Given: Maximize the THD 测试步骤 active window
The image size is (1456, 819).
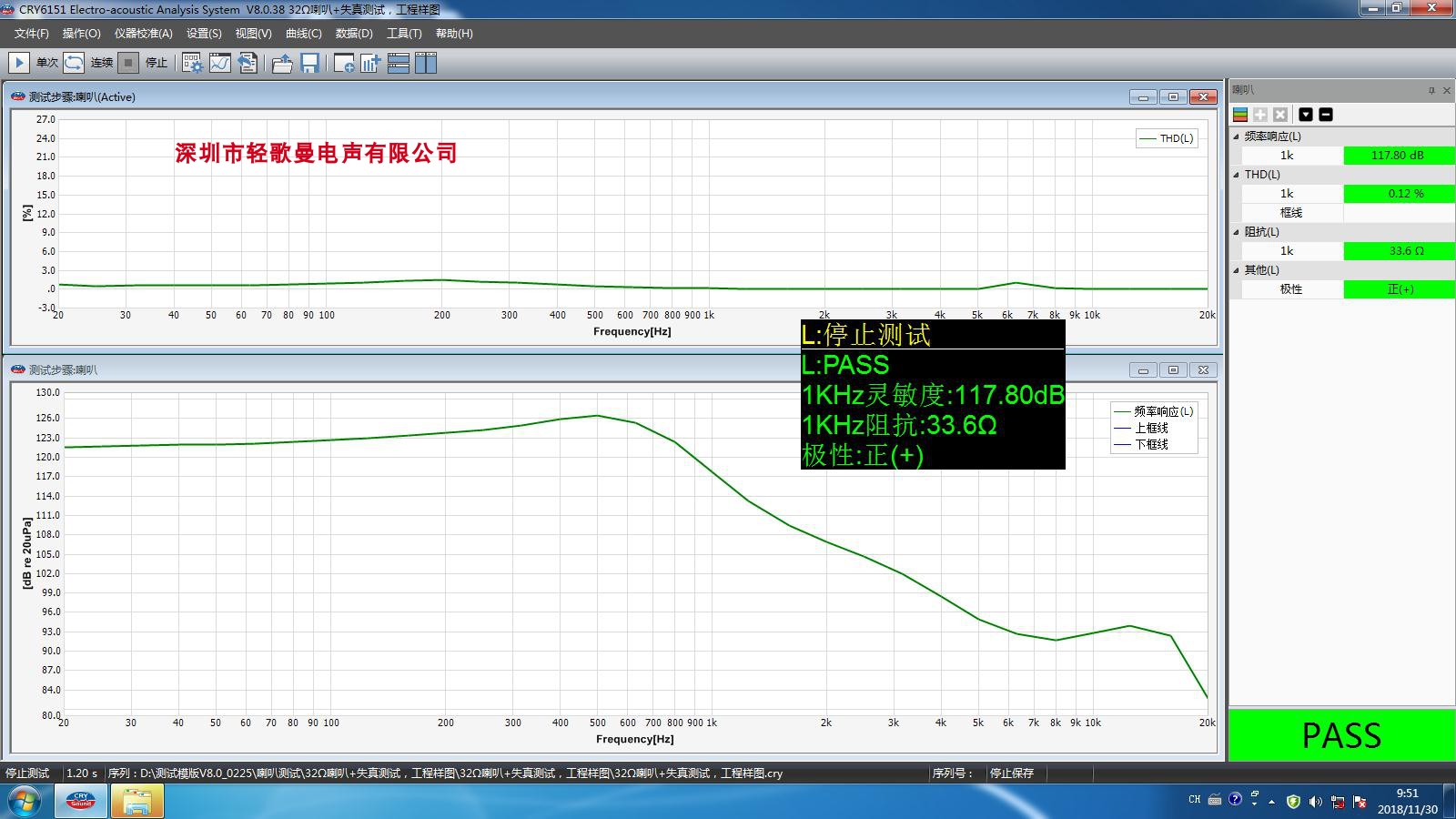Looking at the screenshot, I should (1173, 97).
